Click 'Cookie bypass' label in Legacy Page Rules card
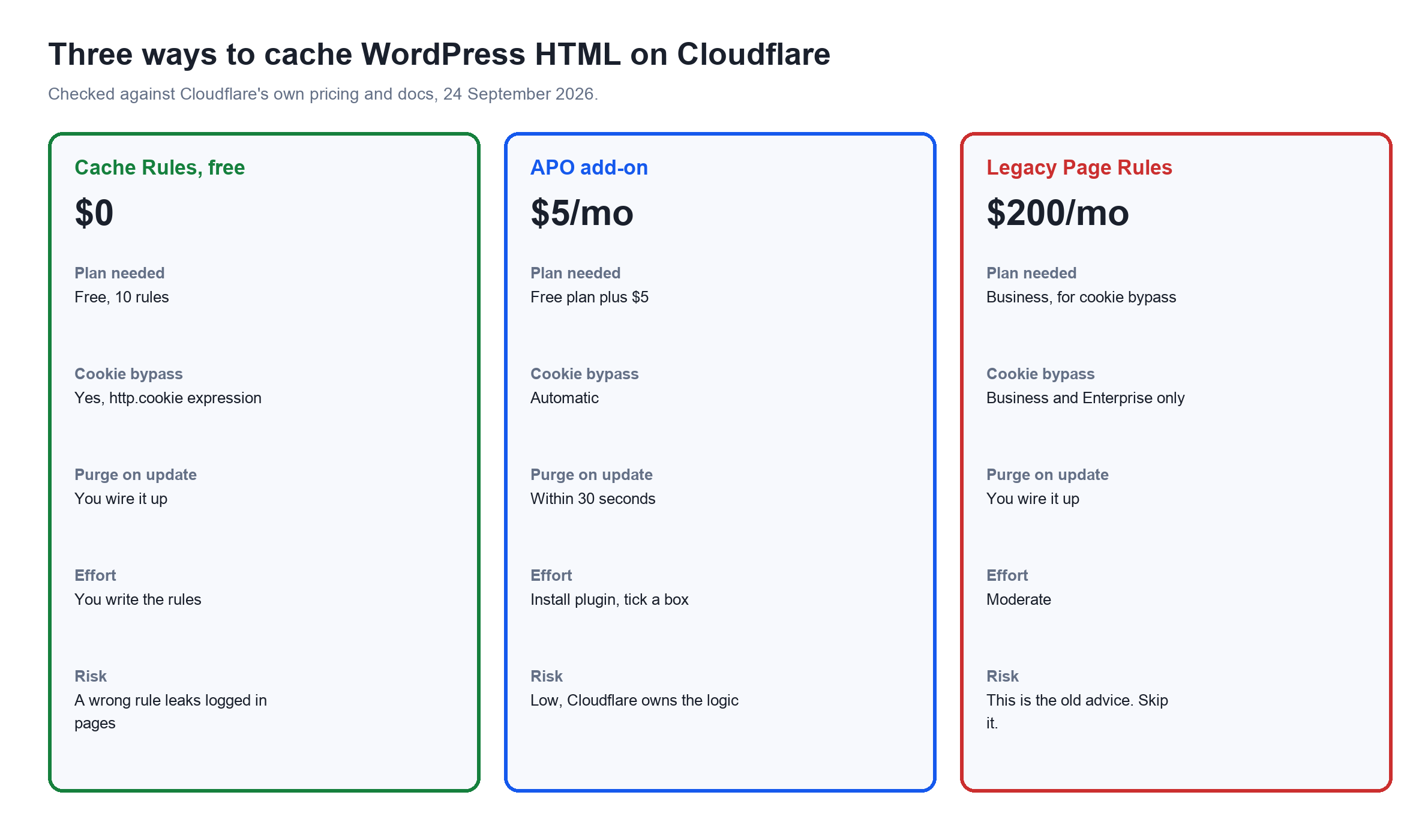Viewport: 1416px width, 840px height. [x=1040, y=374]
